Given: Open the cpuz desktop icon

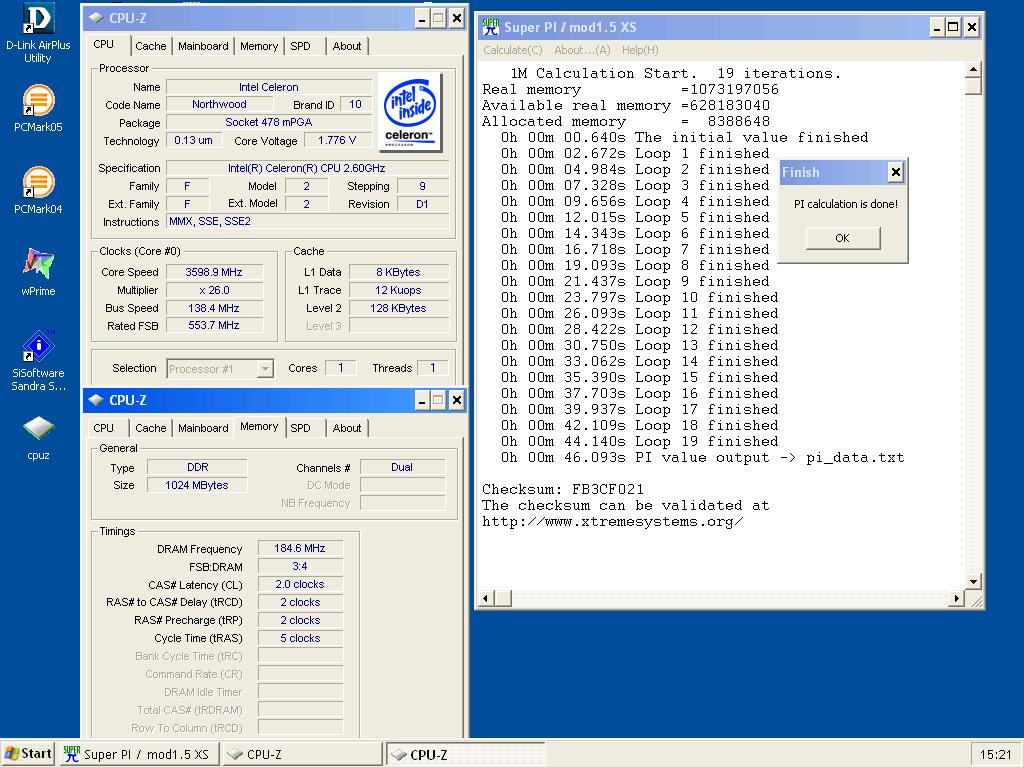Looking at the screenshot, I should (38, 438).
